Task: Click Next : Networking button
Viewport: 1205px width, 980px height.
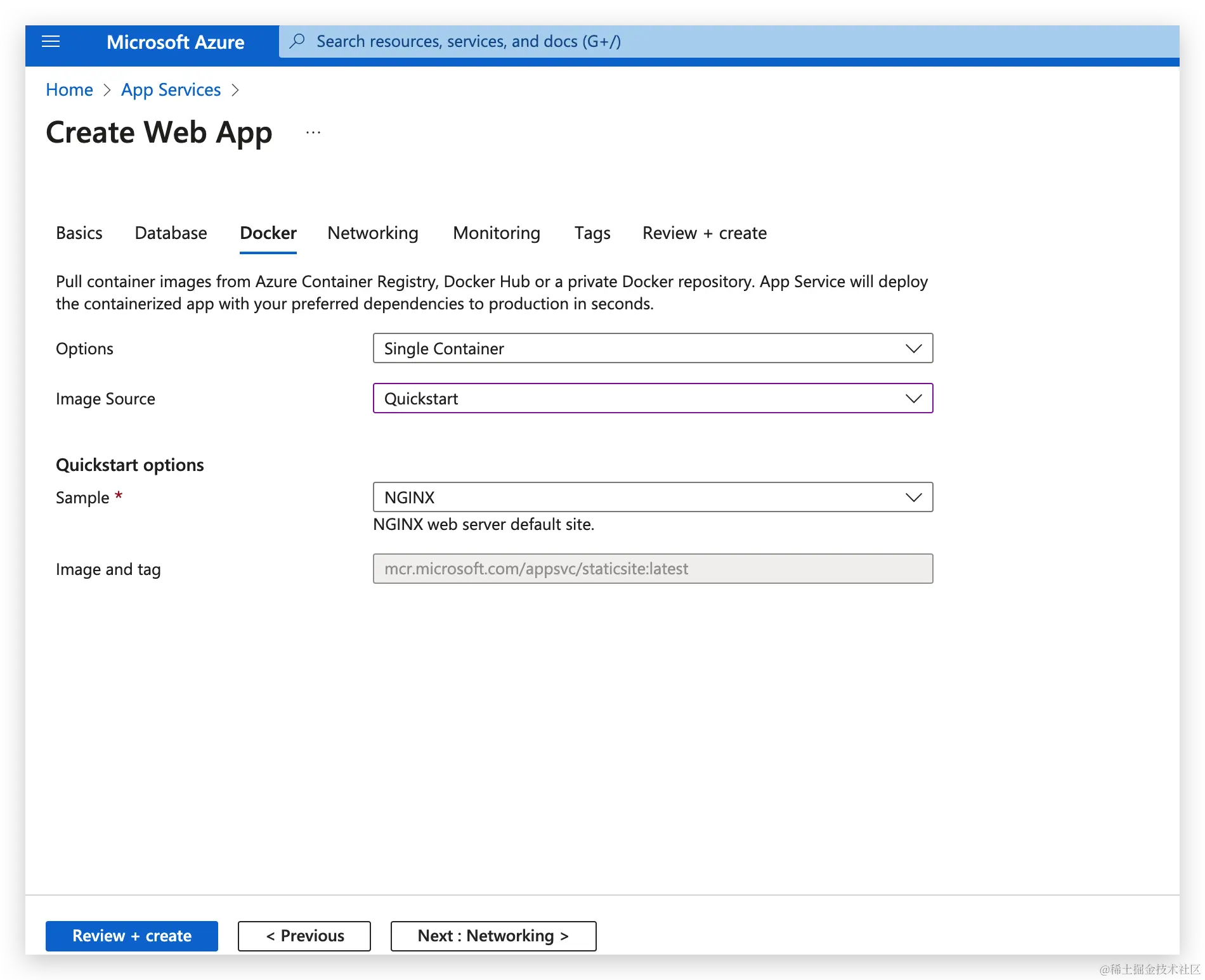Action: 493,936
